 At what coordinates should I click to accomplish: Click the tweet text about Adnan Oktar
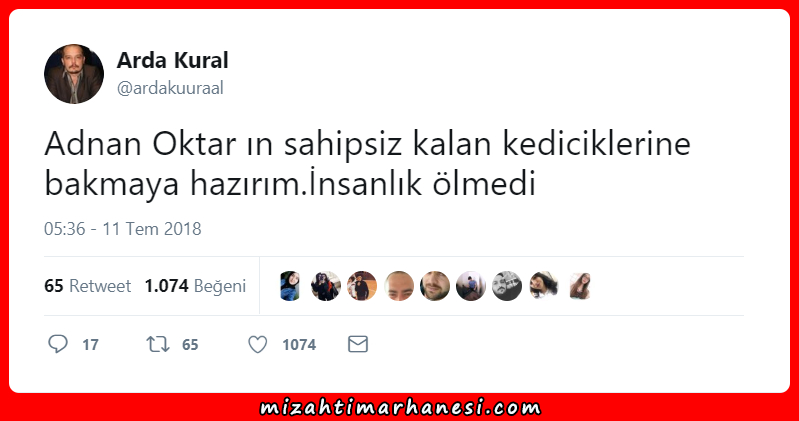pyautogui.click(x=367, y=164)
